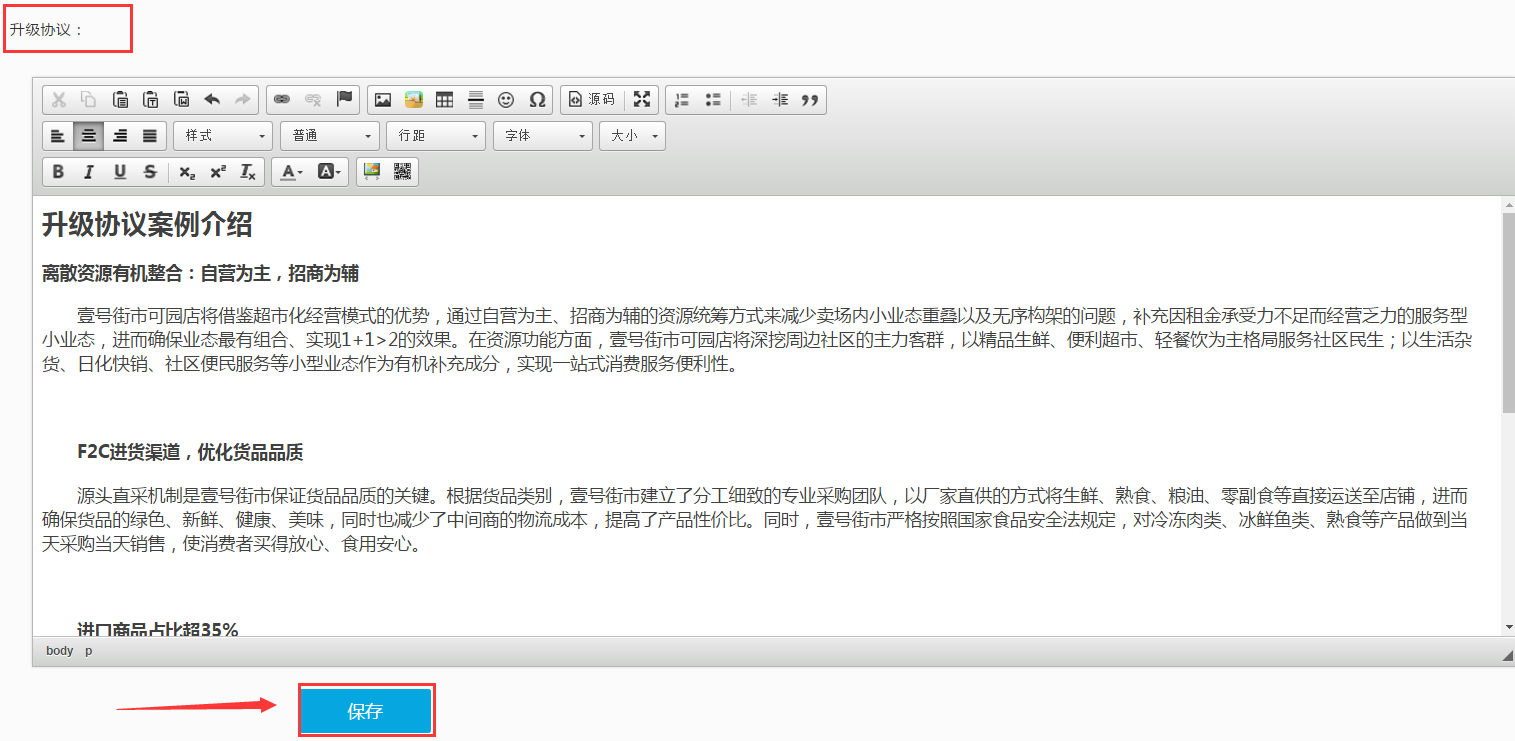Viewport: 1515px width, 741px height.
Task: Toggle Bold formatting
Action: (x=58, y=172)
